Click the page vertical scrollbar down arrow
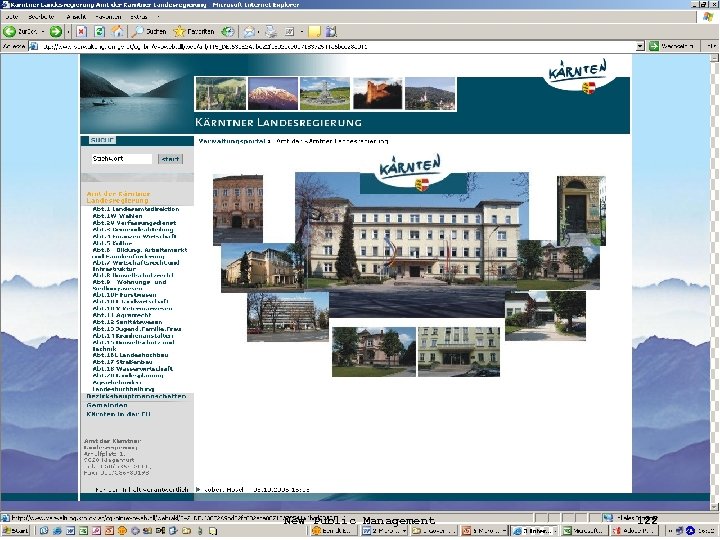This screenshot has height=540, width=720. tap(714, 507)
